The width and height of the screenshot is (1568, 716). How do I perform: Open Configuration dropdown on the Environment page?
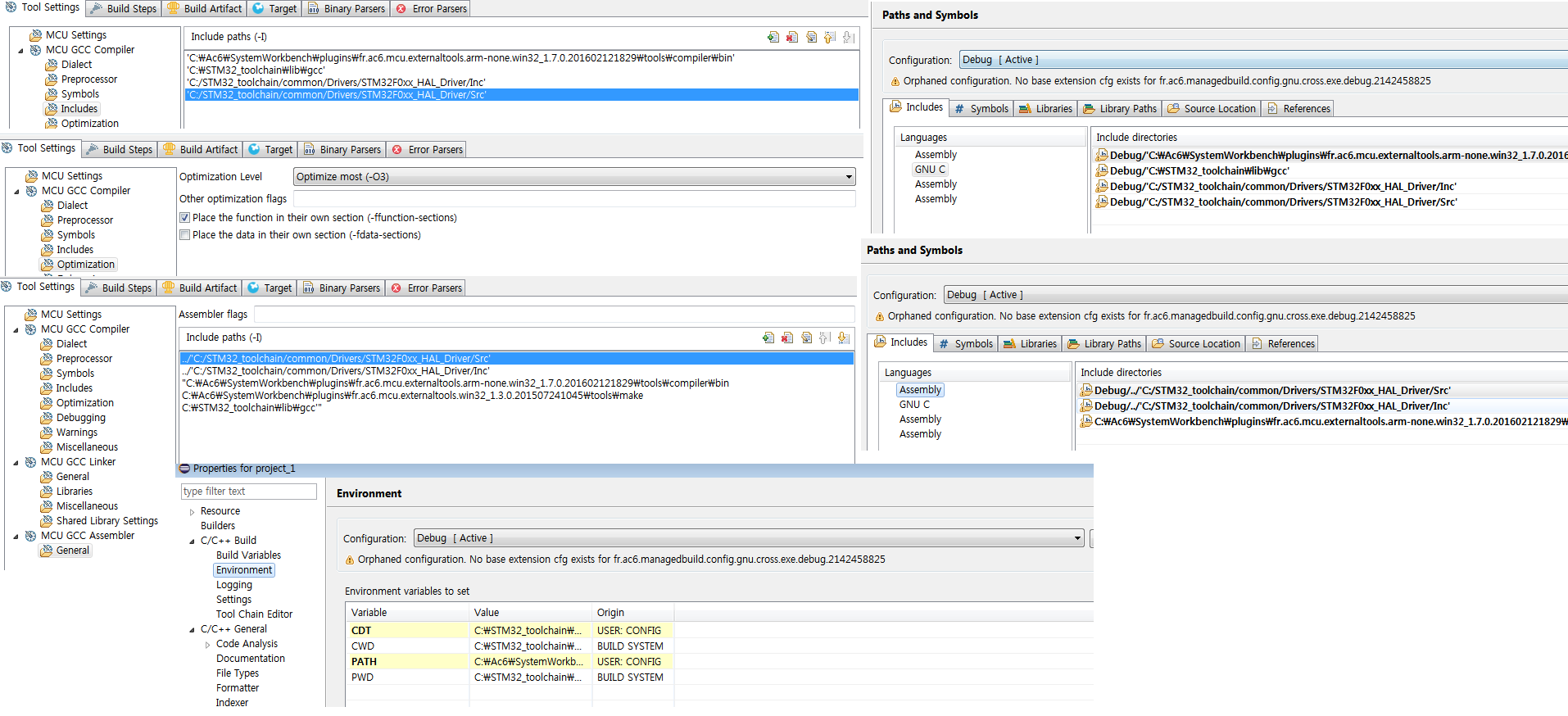point(1077,538)
